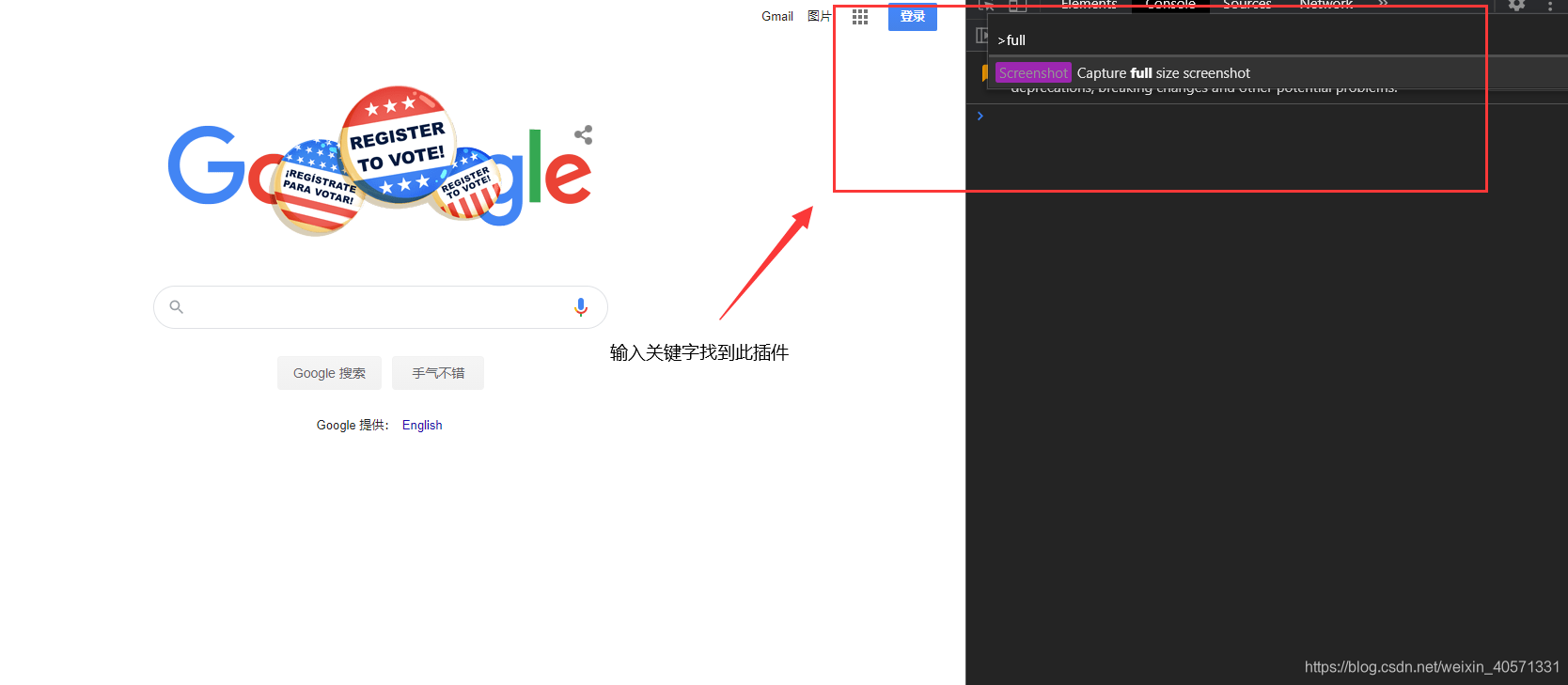The height and width of the screenshot is (685, 1568).
Task: Click the 手气不错 button
Action: tap(438, 373)
